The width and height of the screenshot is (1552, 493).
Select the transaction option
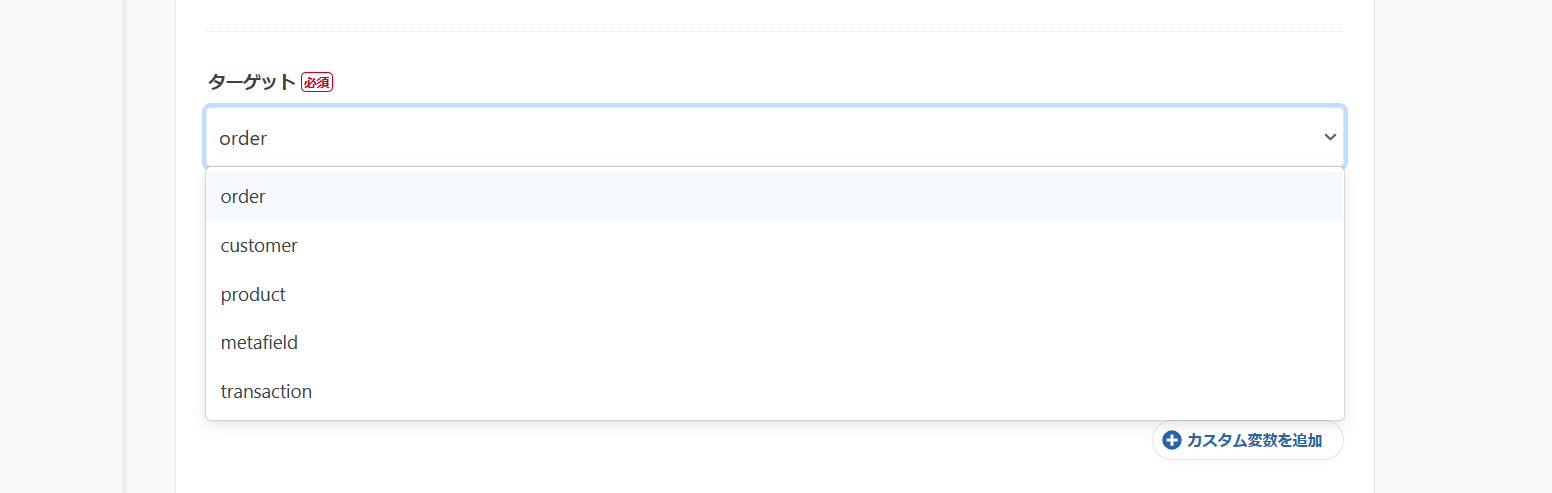click(775, 392)
